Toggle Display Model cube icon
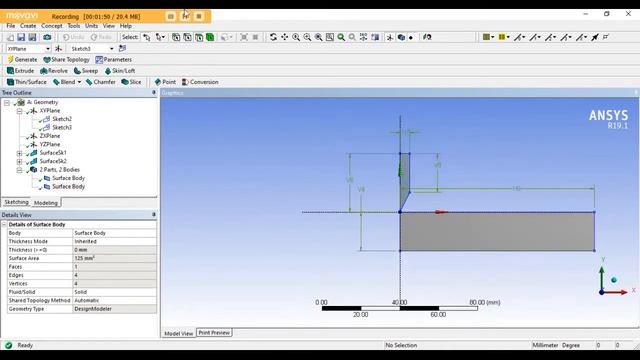This screenshot has height=360, width=640. coord(401,37)
